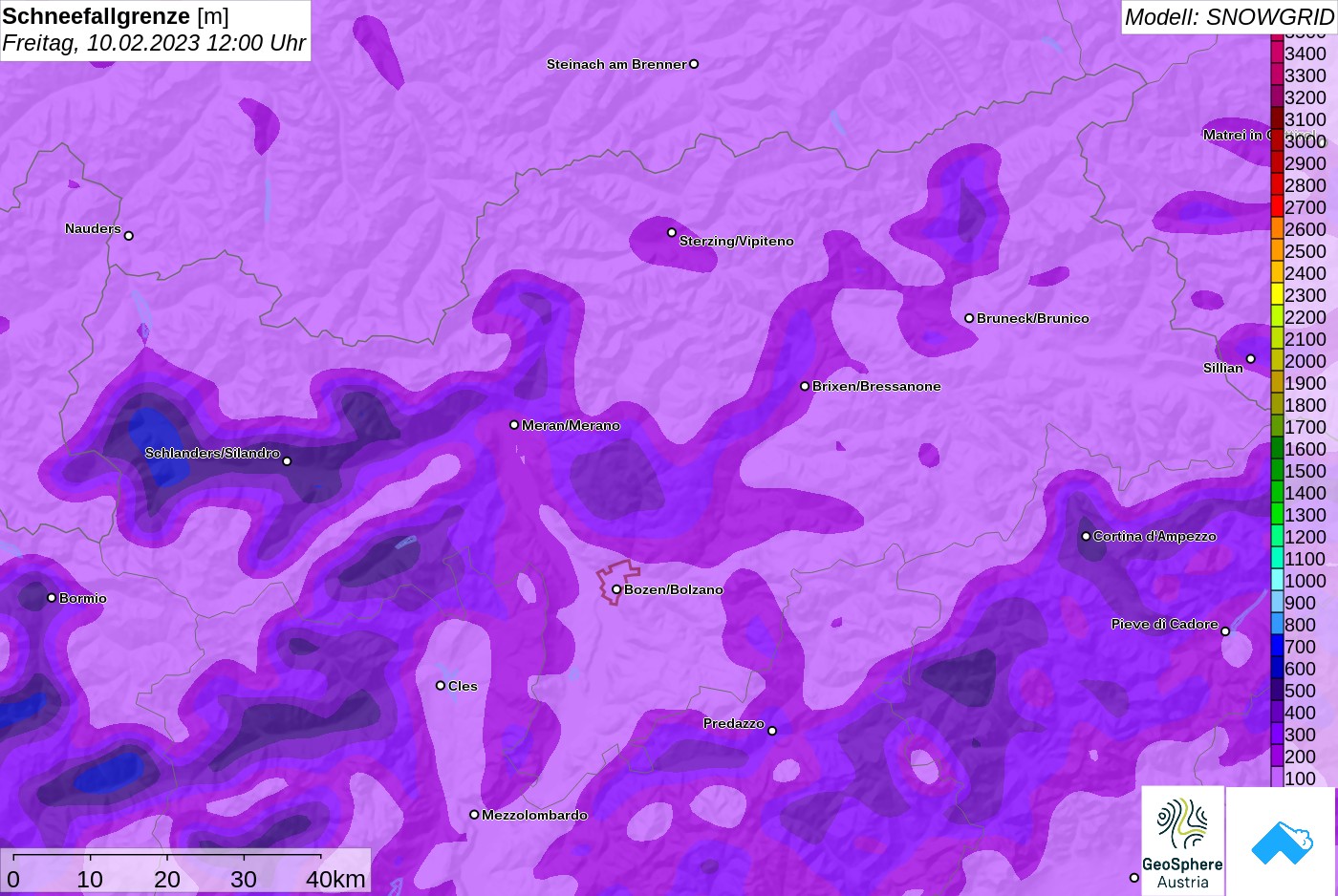Image resolution: width=1338 pixels, height=896 pixels.
Task: Click the Predazzo town label
Action: point(734,723)
